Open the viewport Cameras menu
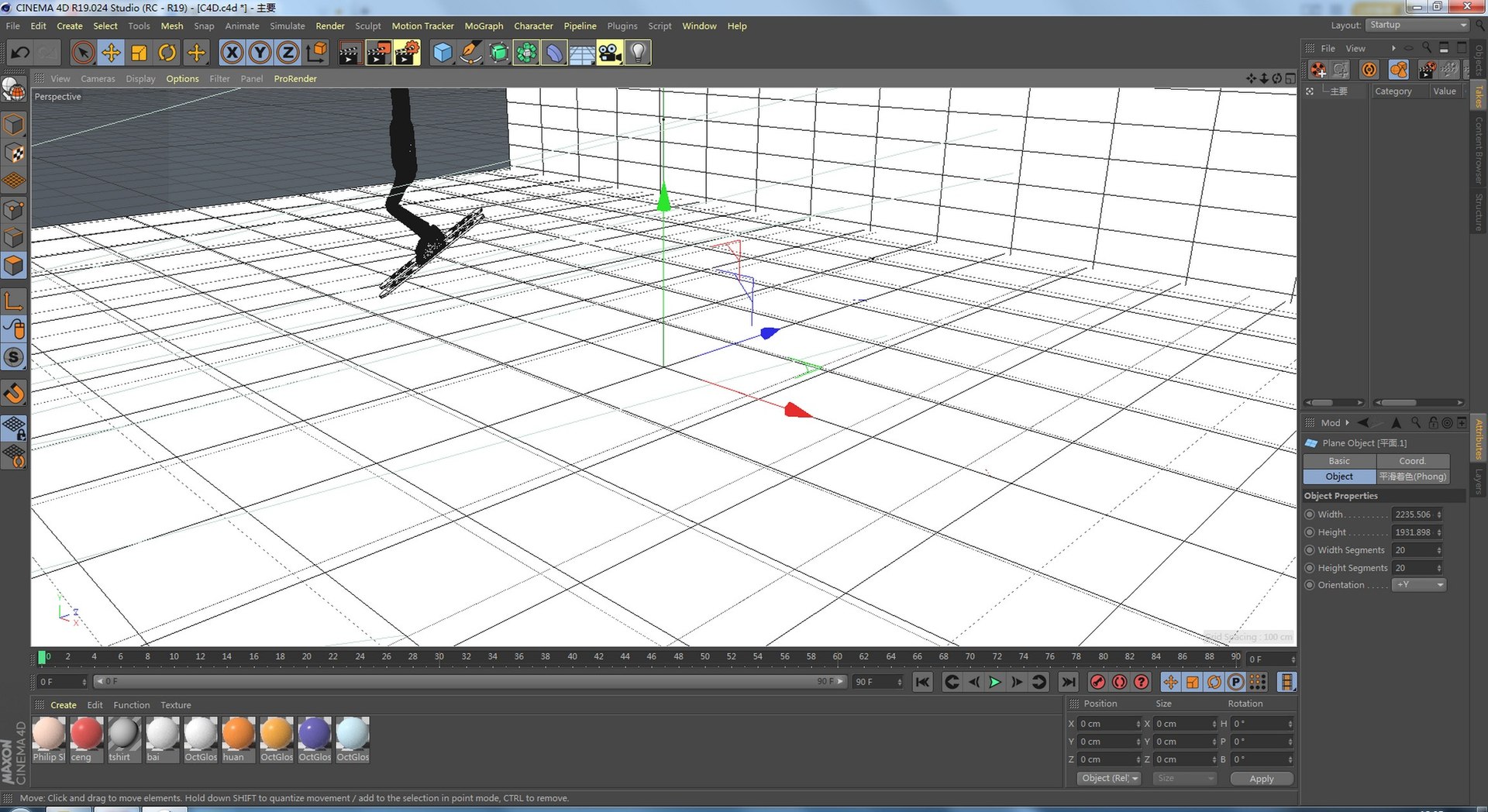1488x812 pixels. pyautogui.click(x=98, y=79)
